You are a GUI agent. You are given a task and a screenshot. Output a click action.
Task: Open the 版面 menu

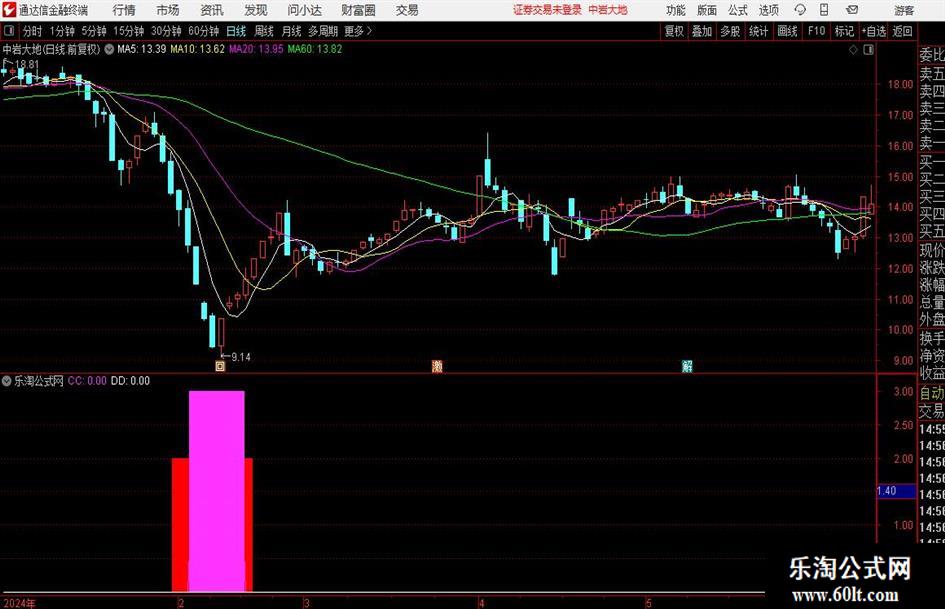coord(707,10)
